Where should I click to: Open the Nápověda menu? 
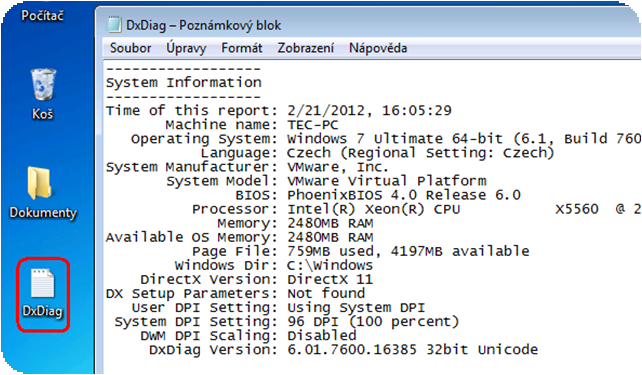(x=378, y=48)
